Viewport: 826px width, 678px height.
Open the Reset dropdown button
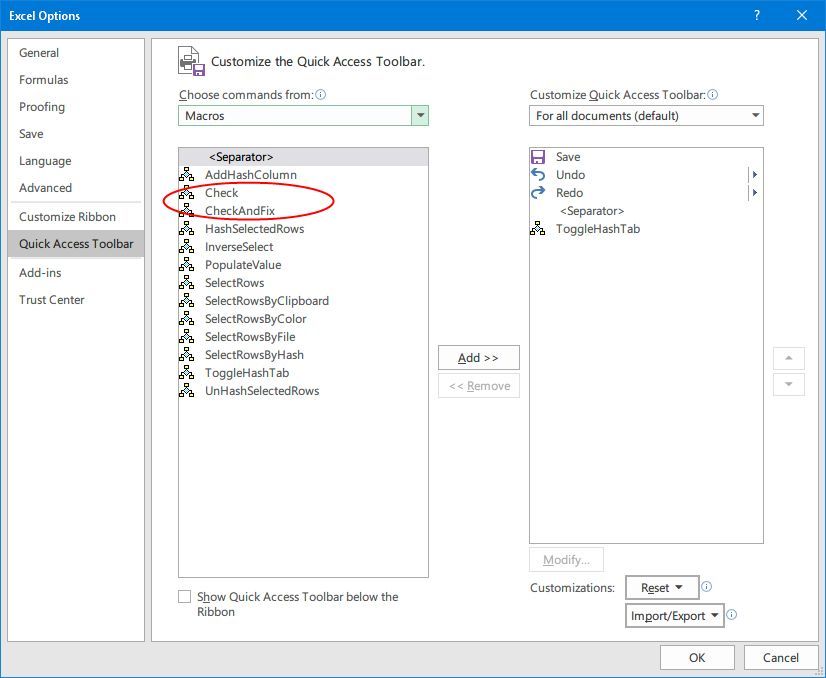pyautogui.click(x=662, y=587)
